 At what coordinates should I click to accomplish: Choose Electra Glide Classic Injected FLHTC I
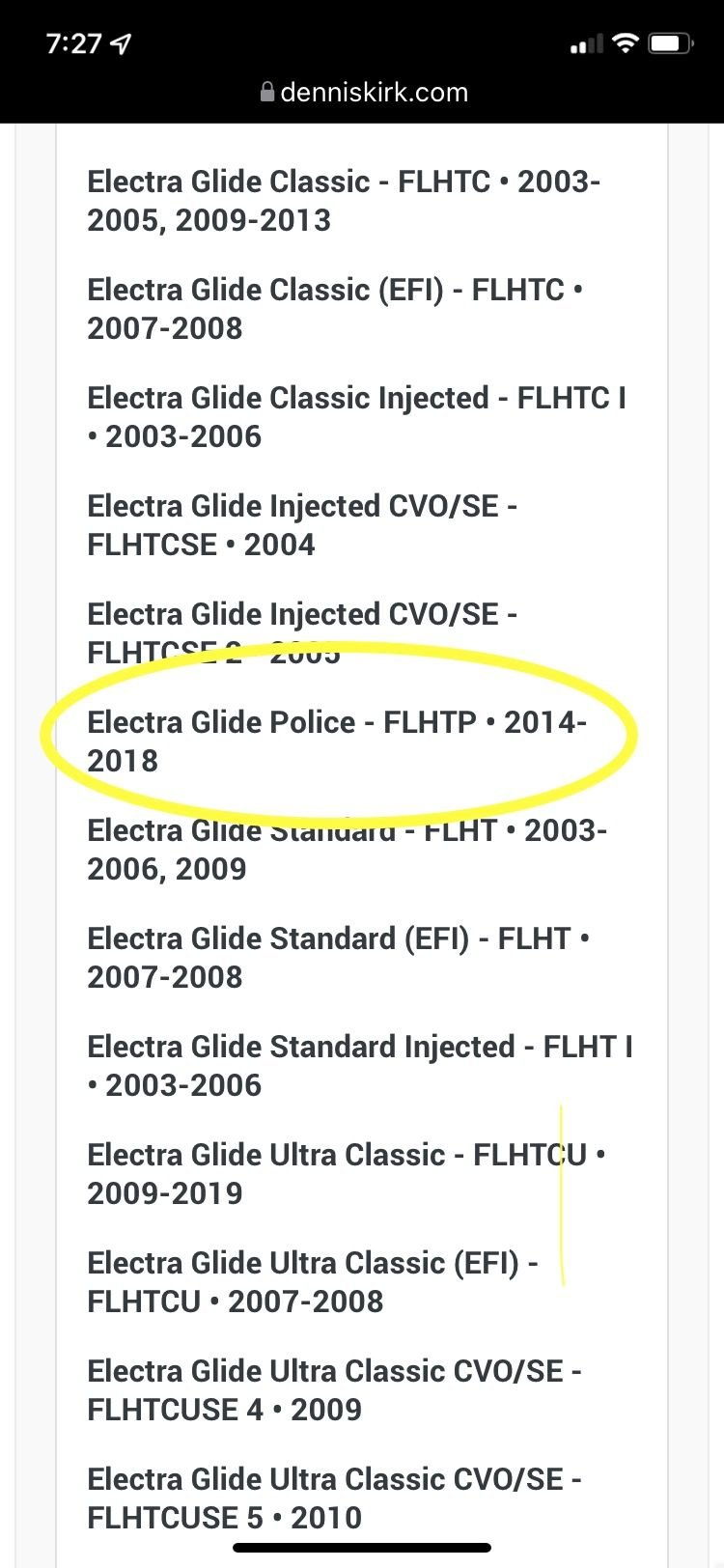click(355, 417)
